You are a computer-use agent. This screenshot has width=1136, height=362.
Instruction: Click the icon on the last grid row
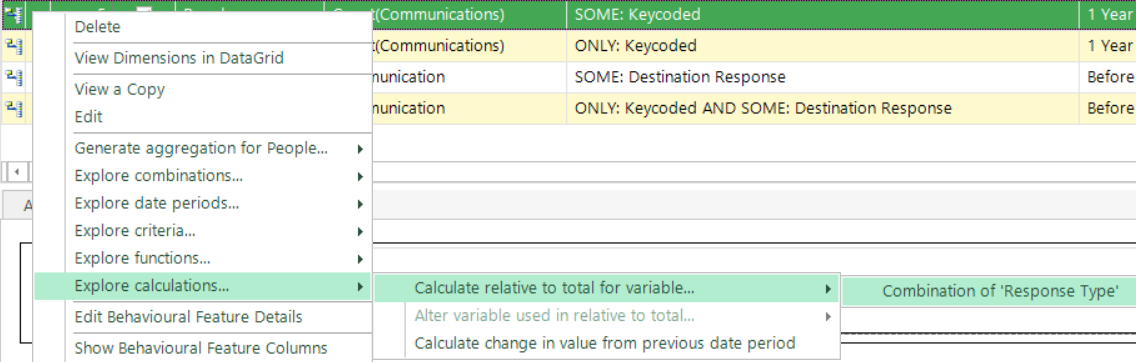tap(13, 109)
